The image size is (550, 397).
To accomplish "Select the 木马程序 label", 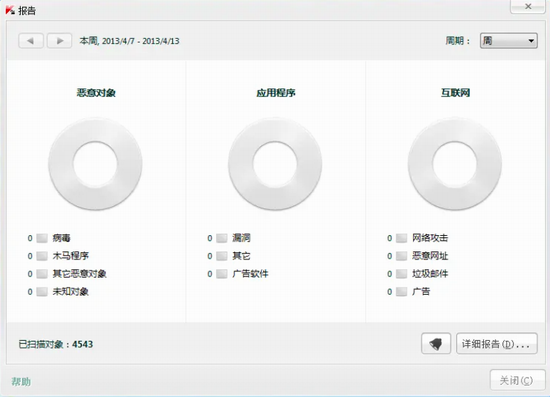I will pos(71,256).
